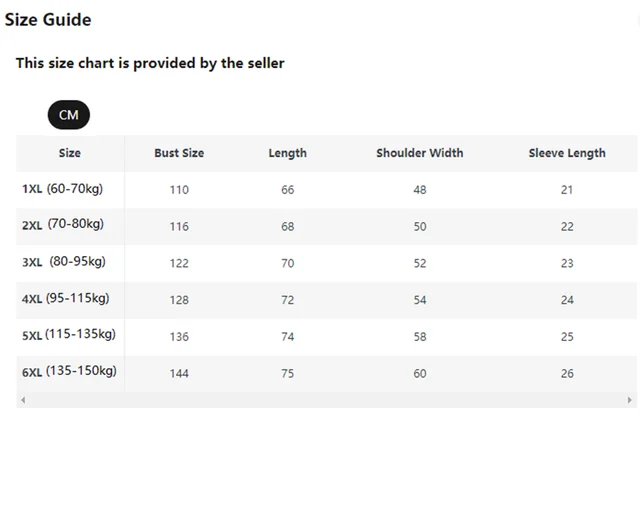This screenshot has width=640, height=519.
Task: Click the Length column header
Action: click(x=287, y=153)
